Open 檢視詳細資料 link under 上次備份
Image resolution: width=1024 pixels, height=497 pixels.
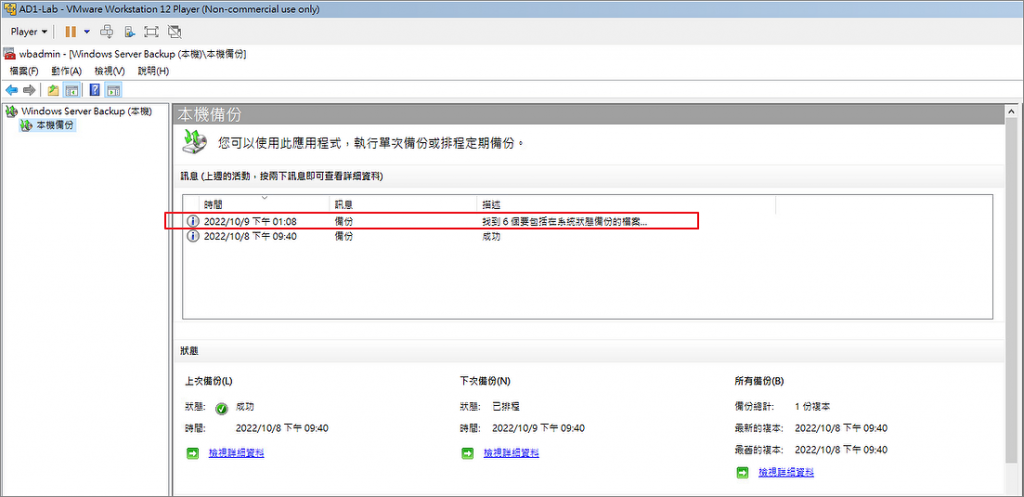236,453
